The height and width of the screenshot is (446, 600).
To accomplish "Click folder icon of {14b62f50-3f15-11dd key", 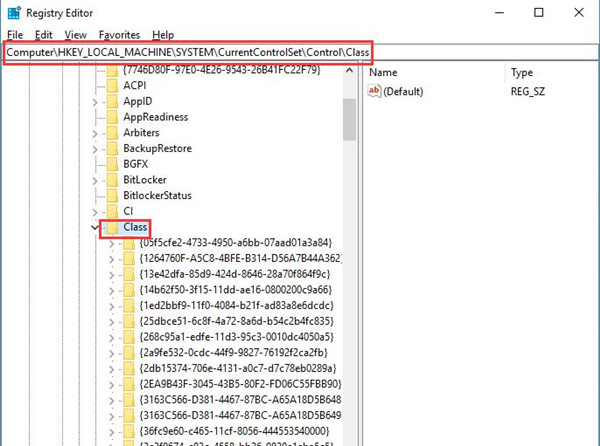I will coord(129,290).
